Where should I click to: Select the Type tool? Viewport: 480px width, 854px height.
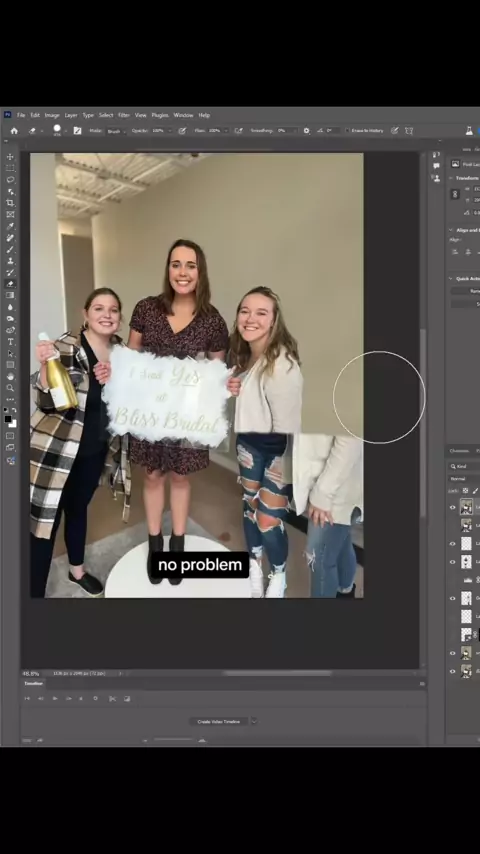click(x=10, y=341)
